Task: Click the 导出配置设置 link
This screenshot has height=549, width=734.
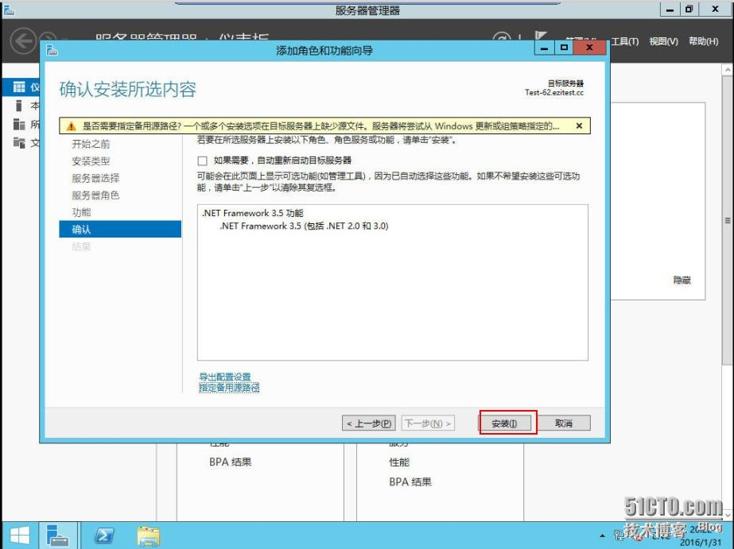Action: coord(225,377)
